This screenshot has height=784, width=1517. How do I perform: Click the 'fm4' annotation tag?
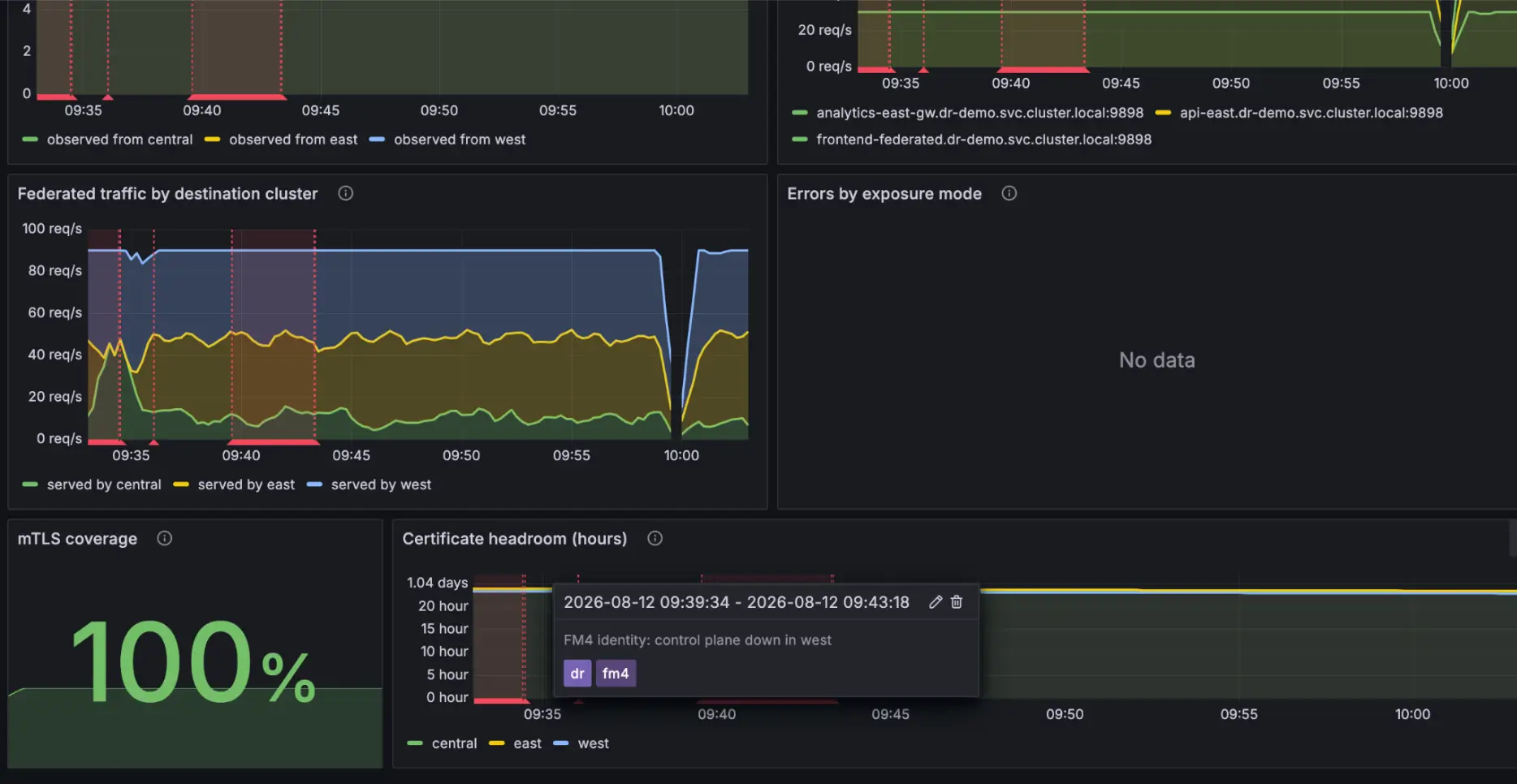616,673
